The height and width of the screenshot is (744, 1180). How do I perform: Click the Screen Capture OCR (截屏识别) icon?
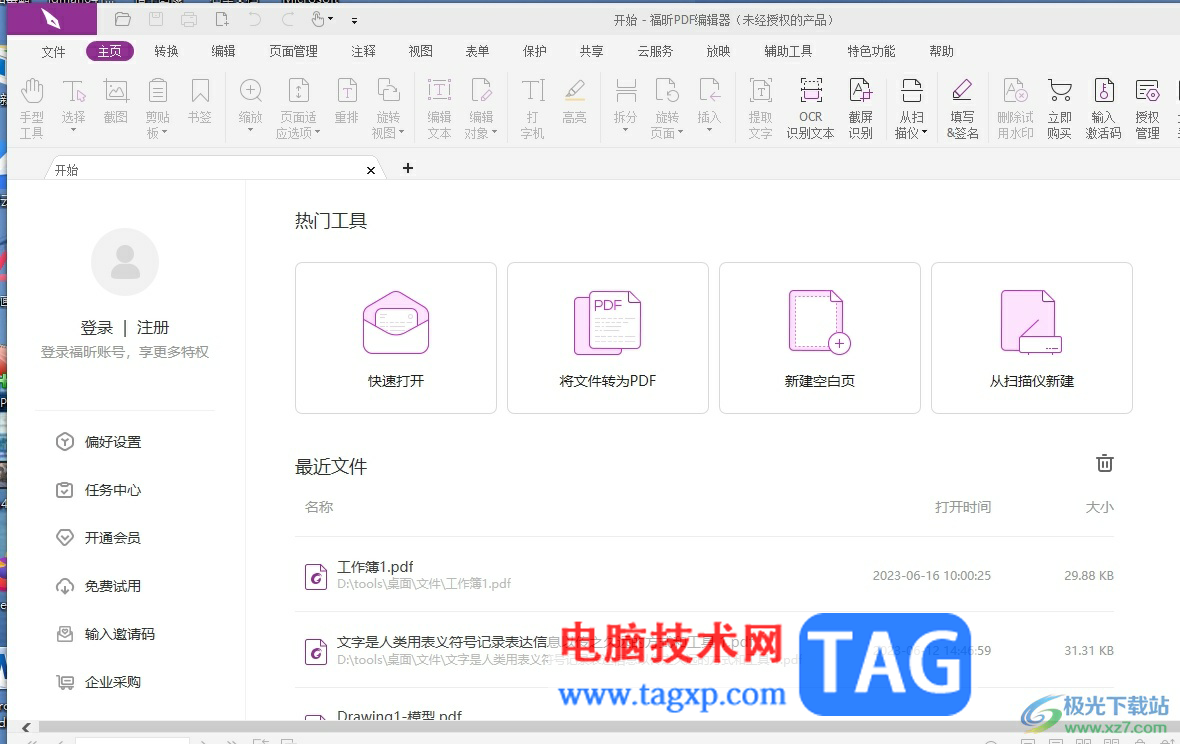861,108
